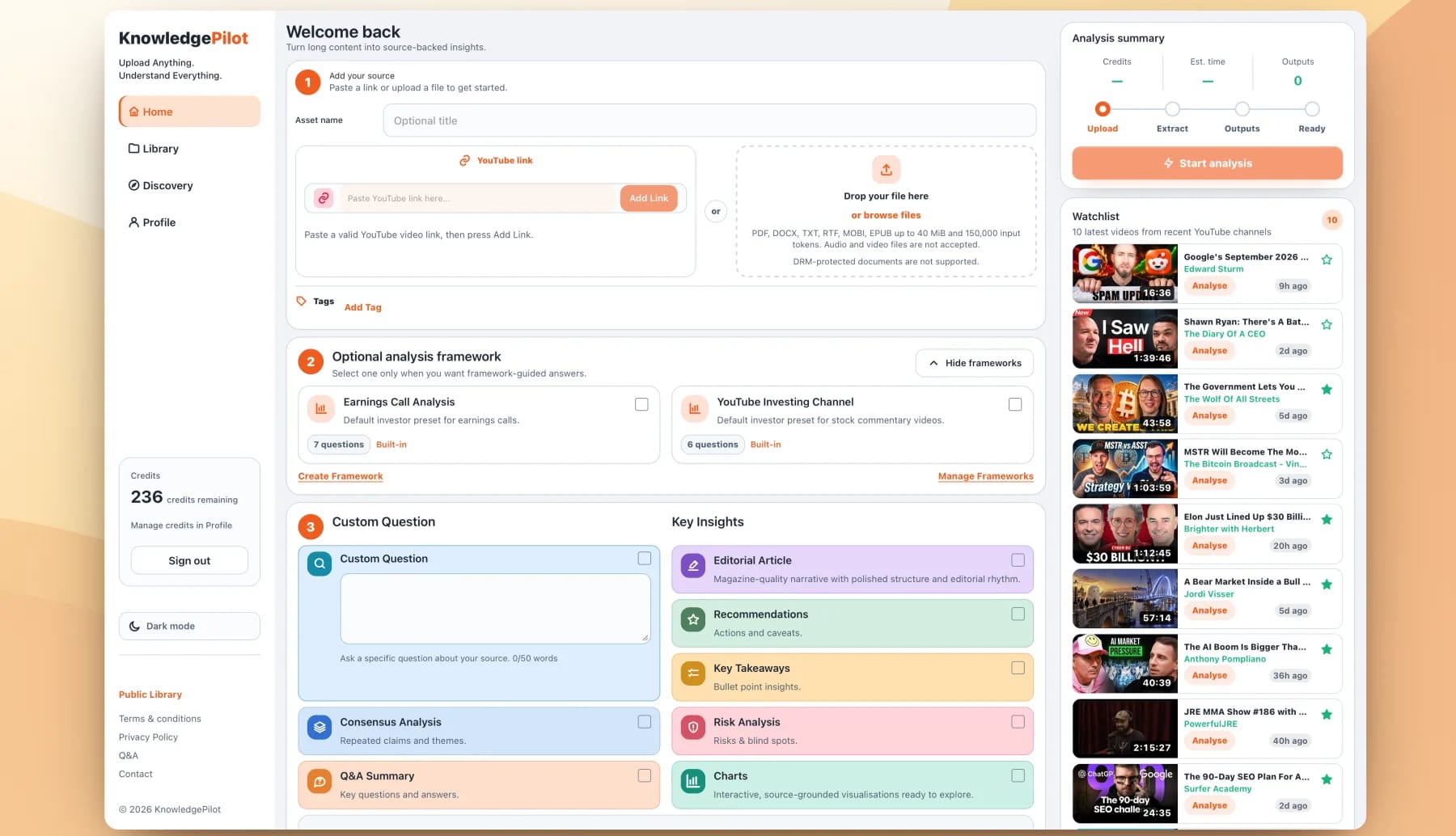Image resolution: width=1456 pixels, height=836 pixels.
Task: Click the Key Takeaways list icon
Action: 693,673
